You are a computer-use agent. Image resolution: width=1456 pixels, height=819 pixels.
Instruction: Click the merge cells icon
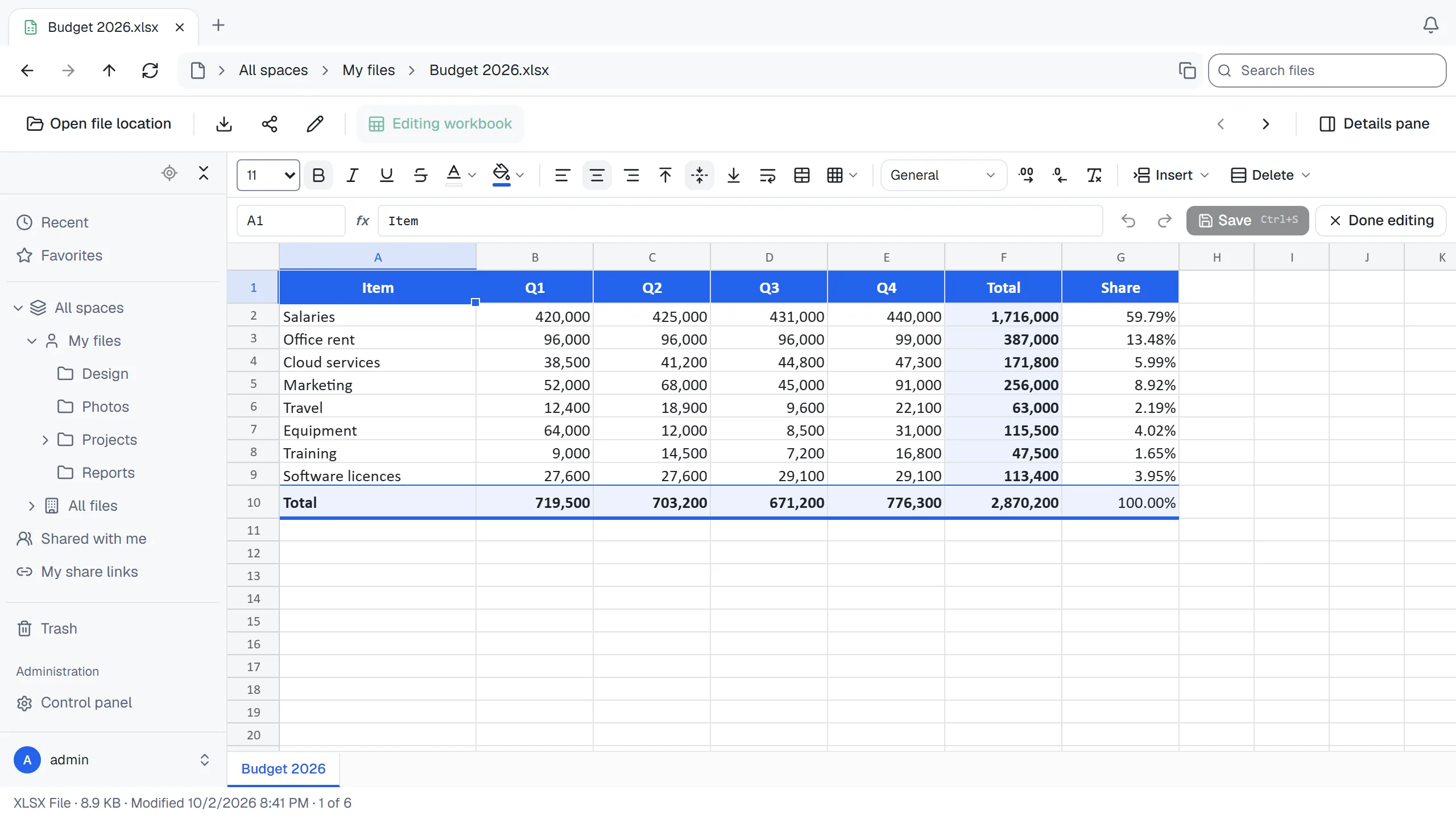(x=802, y=175)
